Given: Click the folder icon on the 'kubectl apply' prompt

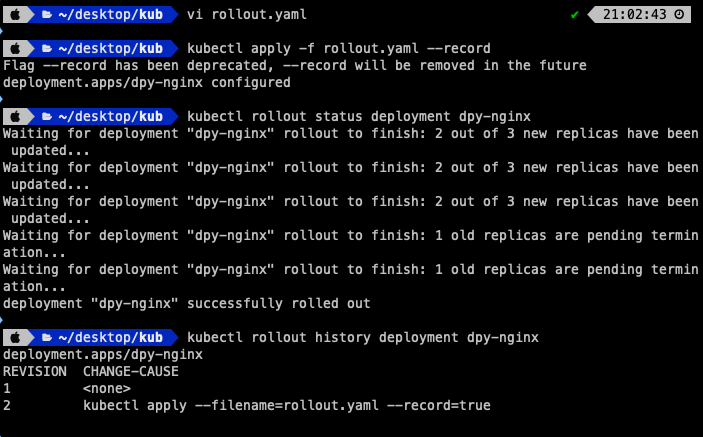Looking at the screenshot, I should pos(47,49).
